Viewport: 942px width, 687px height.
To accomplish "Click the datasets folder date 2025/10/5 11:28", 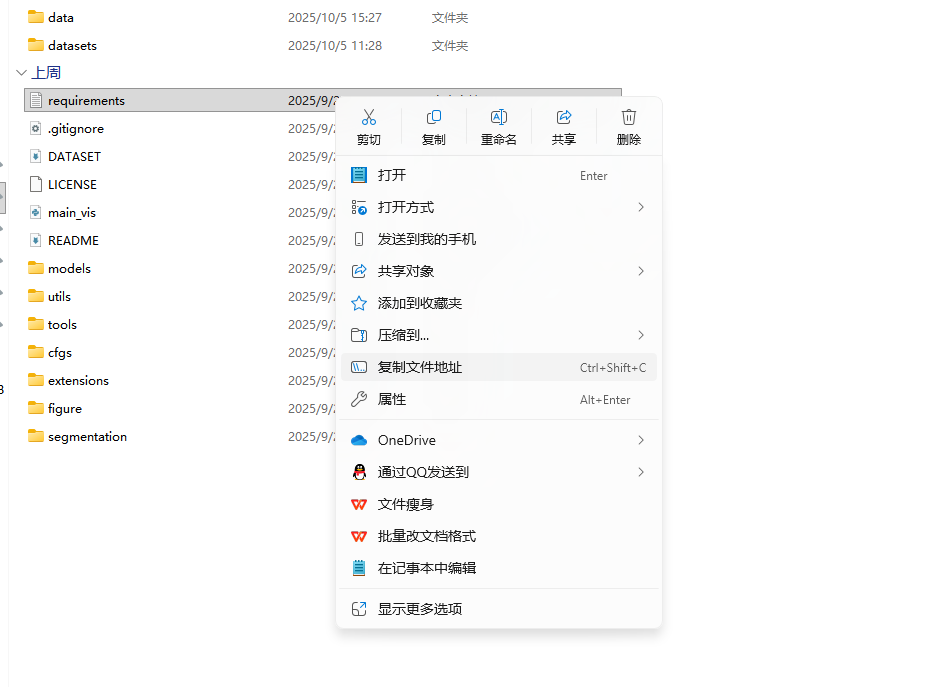I will click(335, 46).
